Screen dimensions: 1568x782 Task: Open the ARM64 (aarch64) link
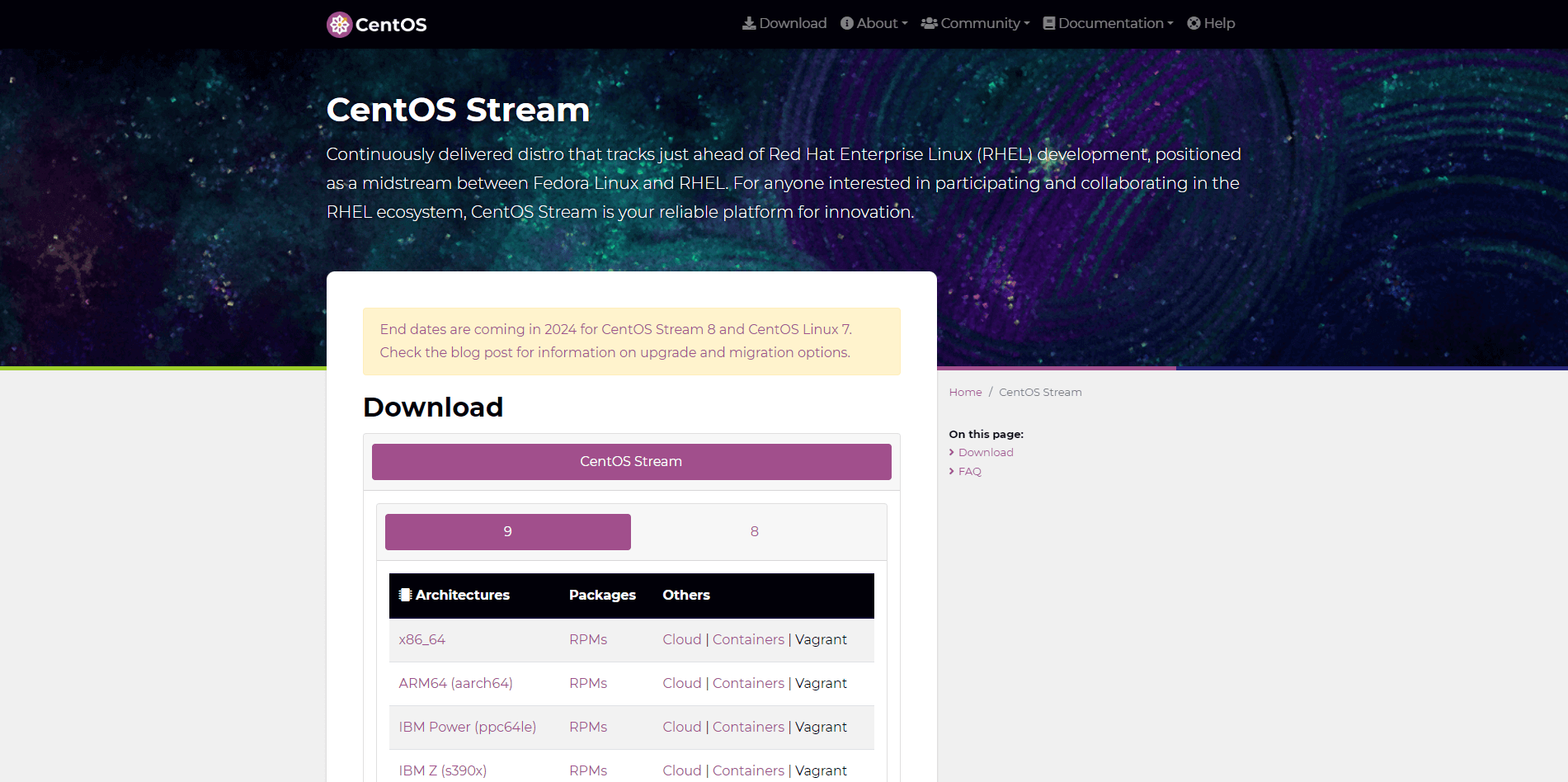[x=456, y=683]
